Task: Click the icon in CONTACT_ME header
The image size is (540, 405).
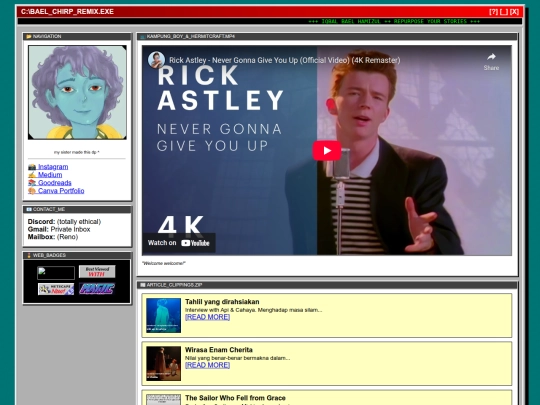Action: [x=29, y=209]
